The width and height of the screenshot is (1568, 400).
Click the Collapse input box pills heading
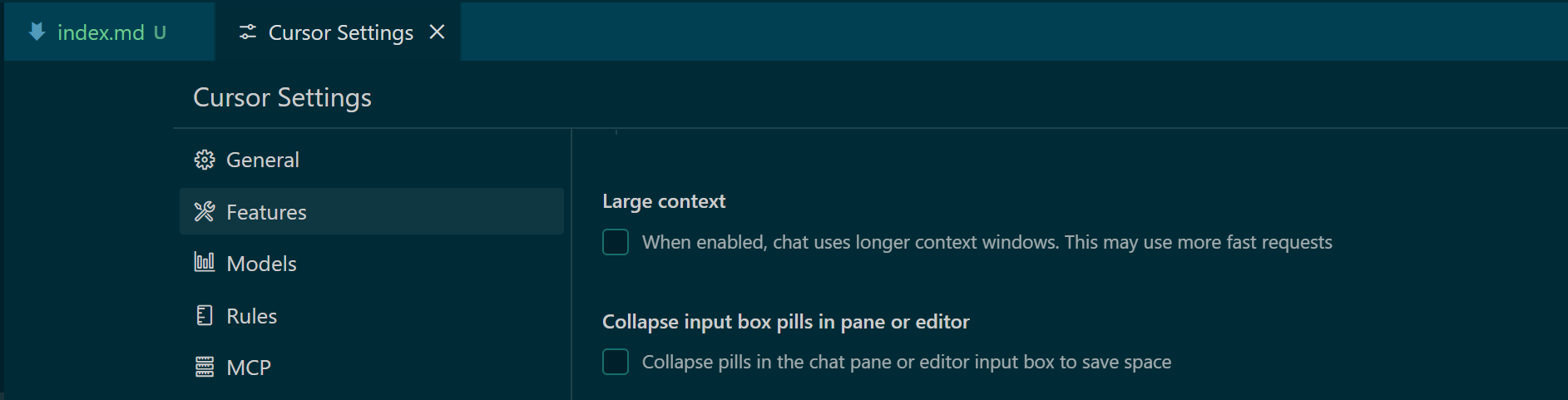[x=786, y=322]
